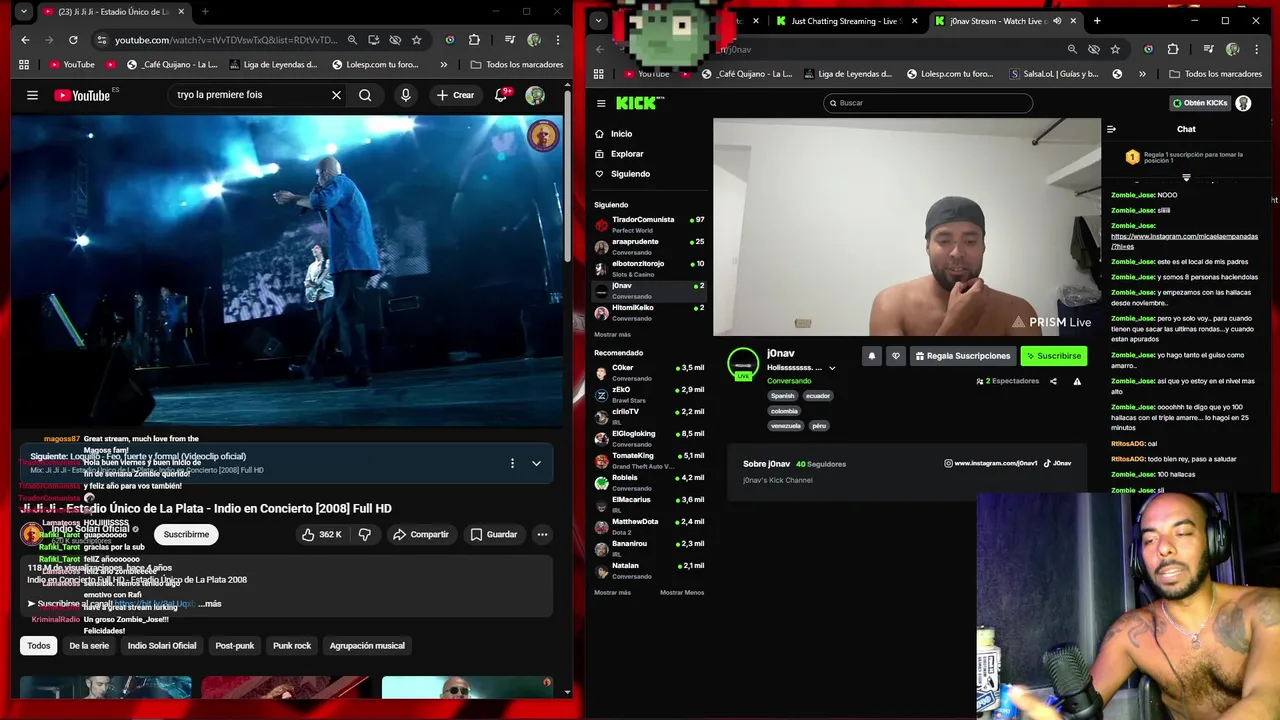Open the YouTube account avatar menu
The height and width of the screenshot is (720, 1280).
(535, 95)
